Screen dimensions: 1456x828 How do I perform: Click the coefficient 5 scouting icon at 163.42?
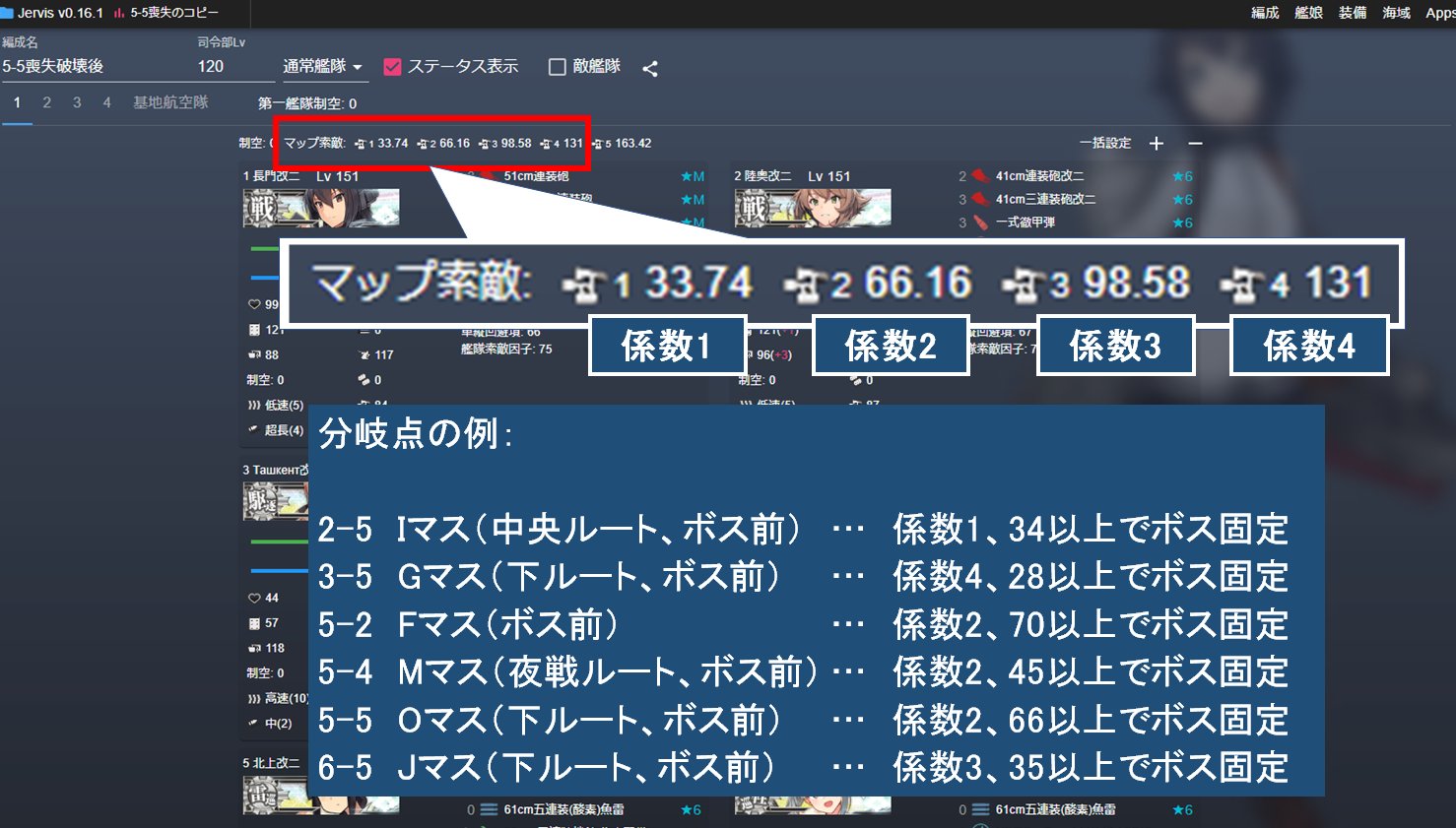(599, 144)
